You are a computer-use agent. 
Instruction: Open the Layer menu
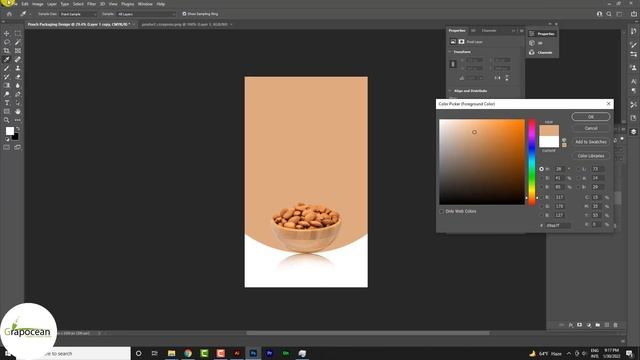52,4
